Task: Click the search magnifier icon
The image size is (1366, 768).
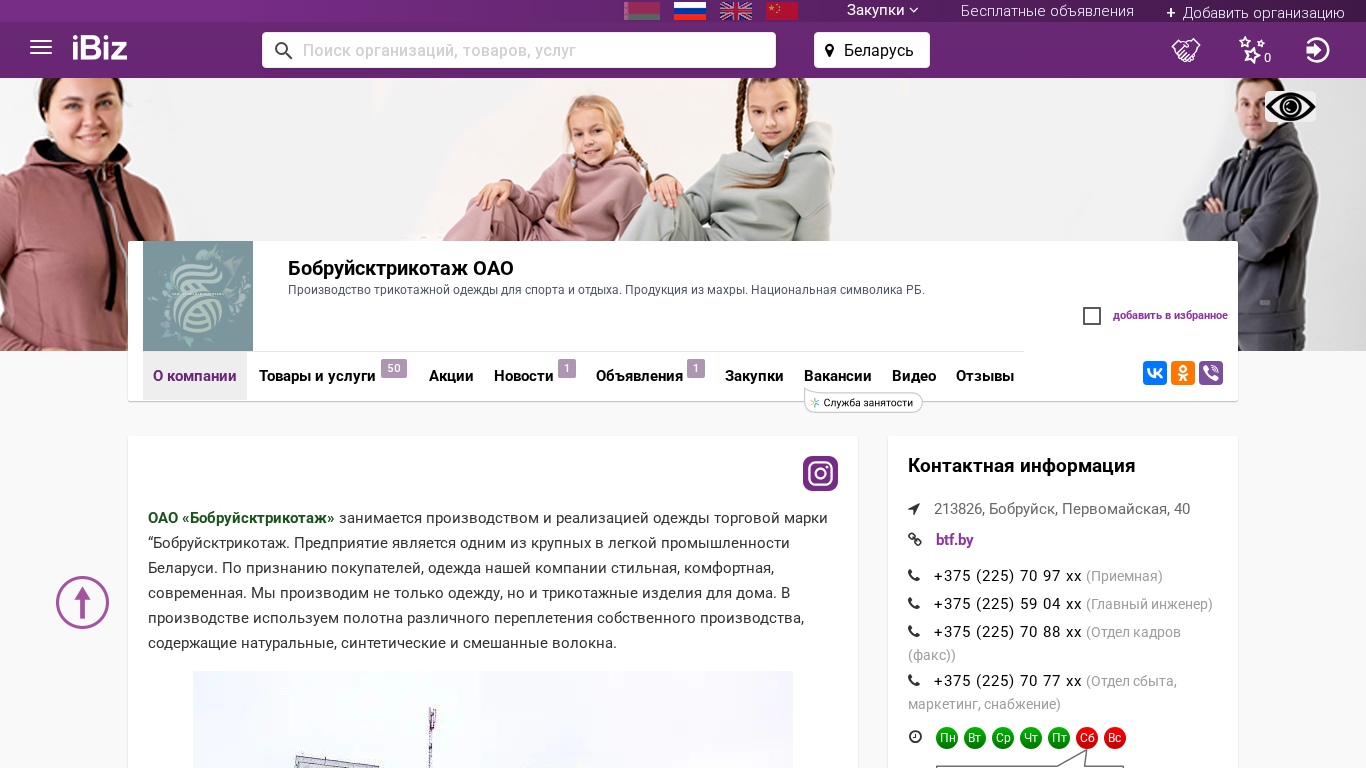Action: [284, 50]
